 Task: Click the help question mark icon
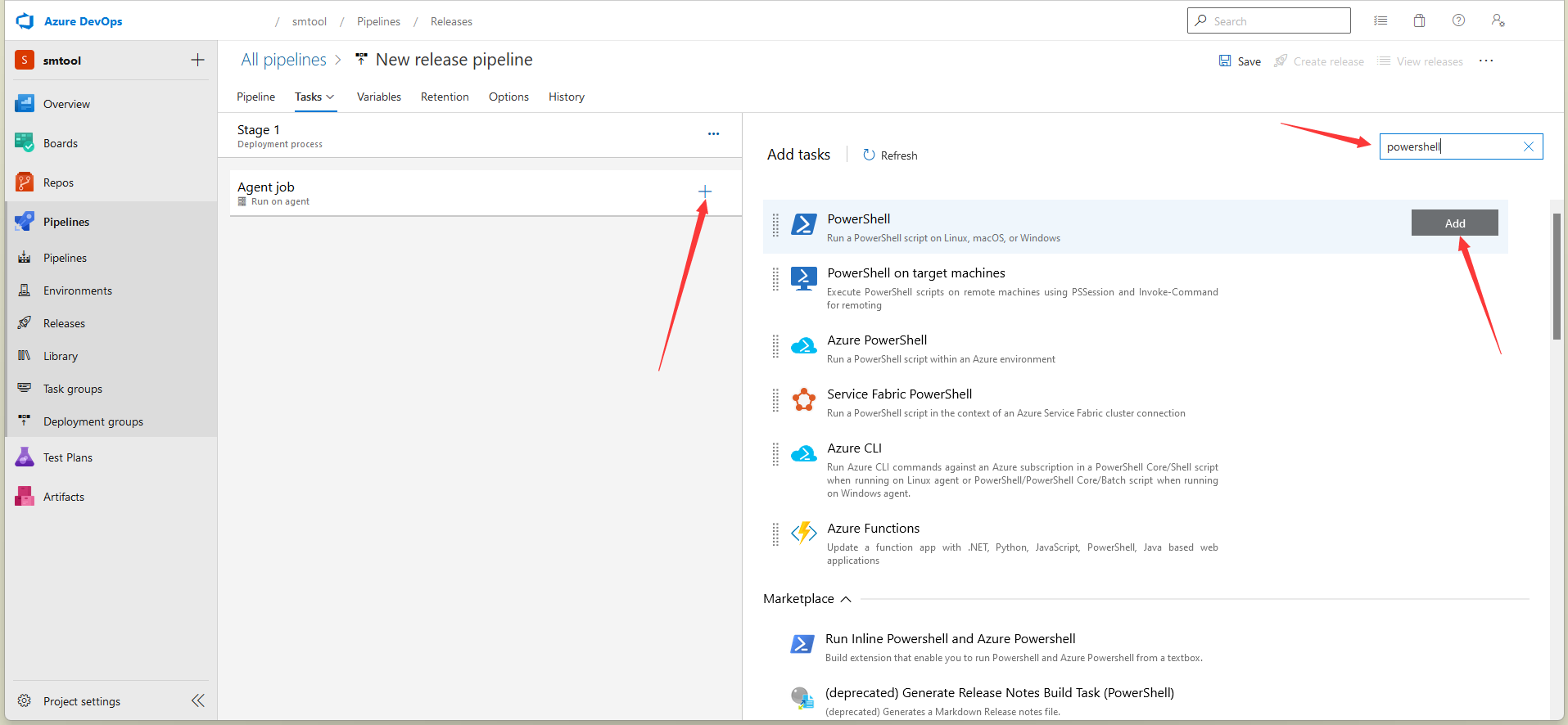1458,21
